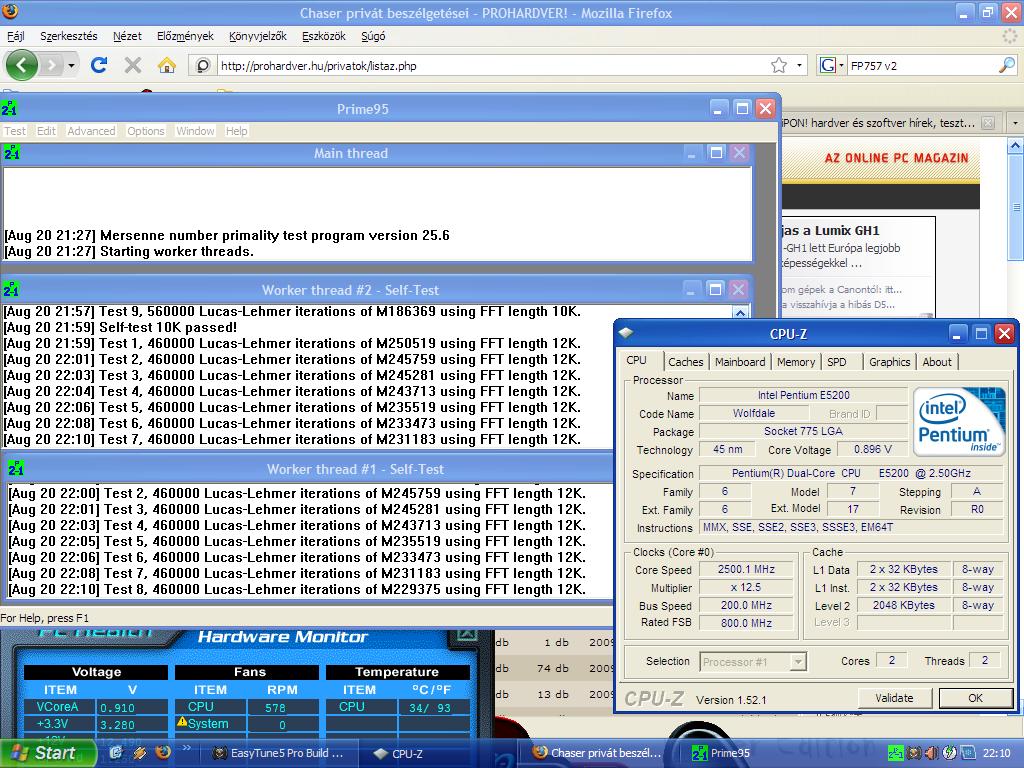Click Intel Pentium inside logo in CPU-Z
This screenshot has height=768, width=1024.
958,421
